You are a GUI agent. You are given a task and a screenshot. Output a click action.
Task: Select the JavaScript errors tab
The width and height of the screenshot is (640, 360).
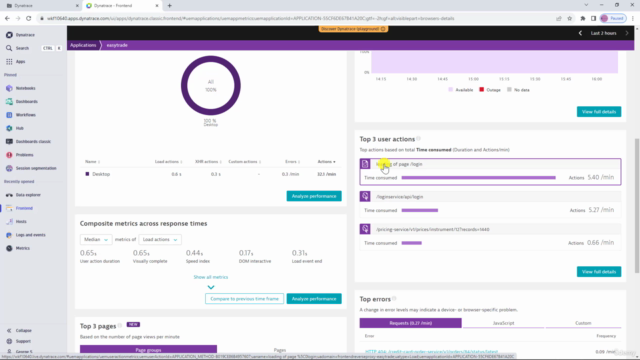[503, 323]
